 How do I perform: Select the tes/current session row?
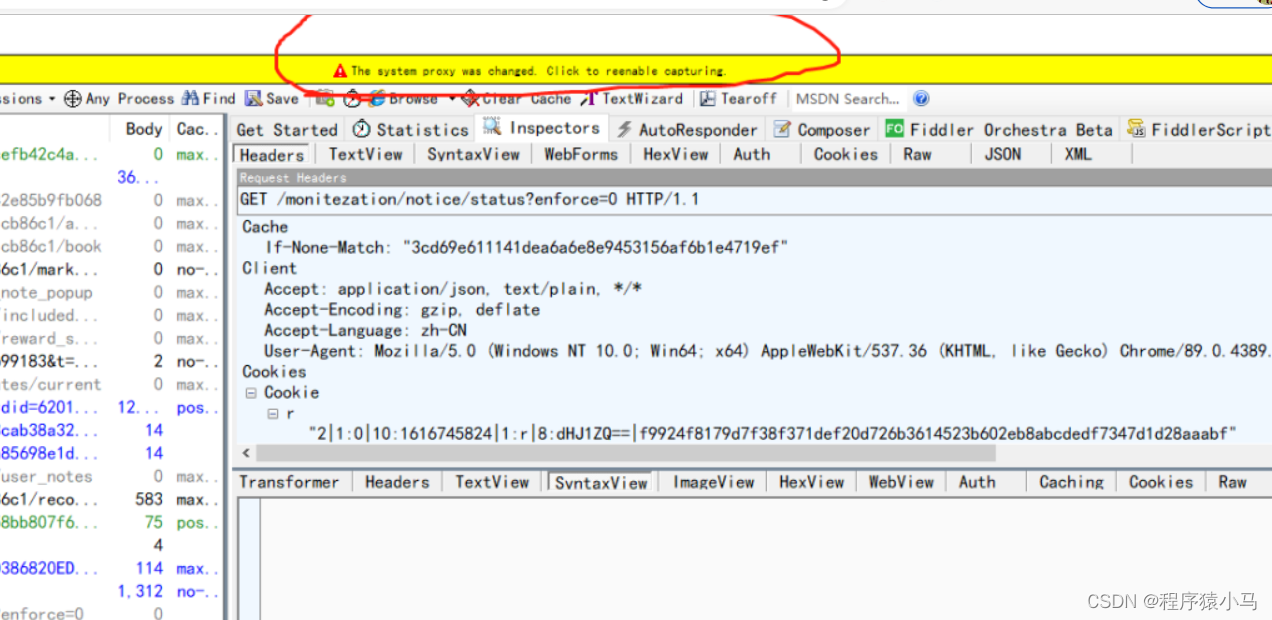pyautogui.click(x=110, y=385)
